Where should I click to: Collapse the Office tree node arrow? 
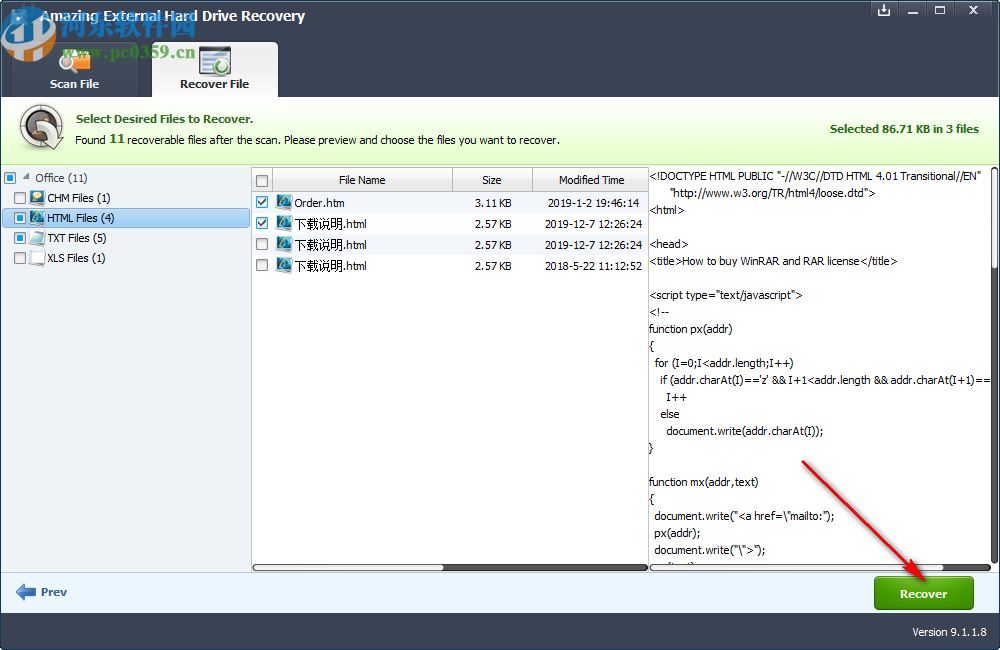point(26,176)
